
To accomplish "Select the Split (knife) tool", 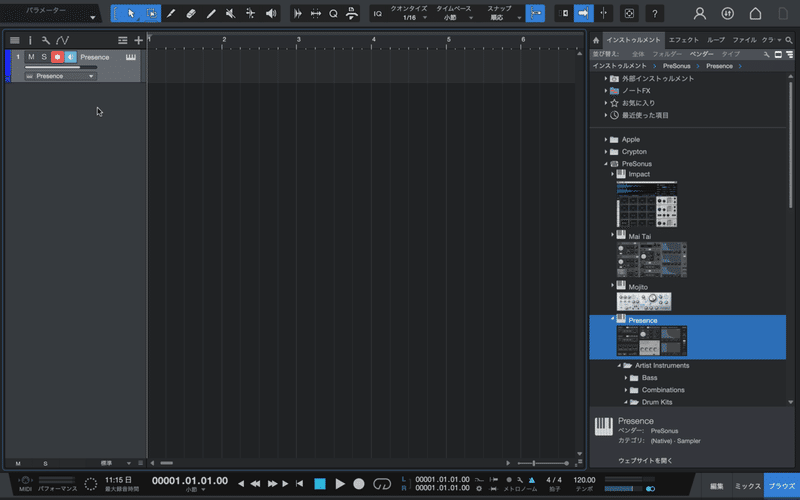I will pos(171,14).
